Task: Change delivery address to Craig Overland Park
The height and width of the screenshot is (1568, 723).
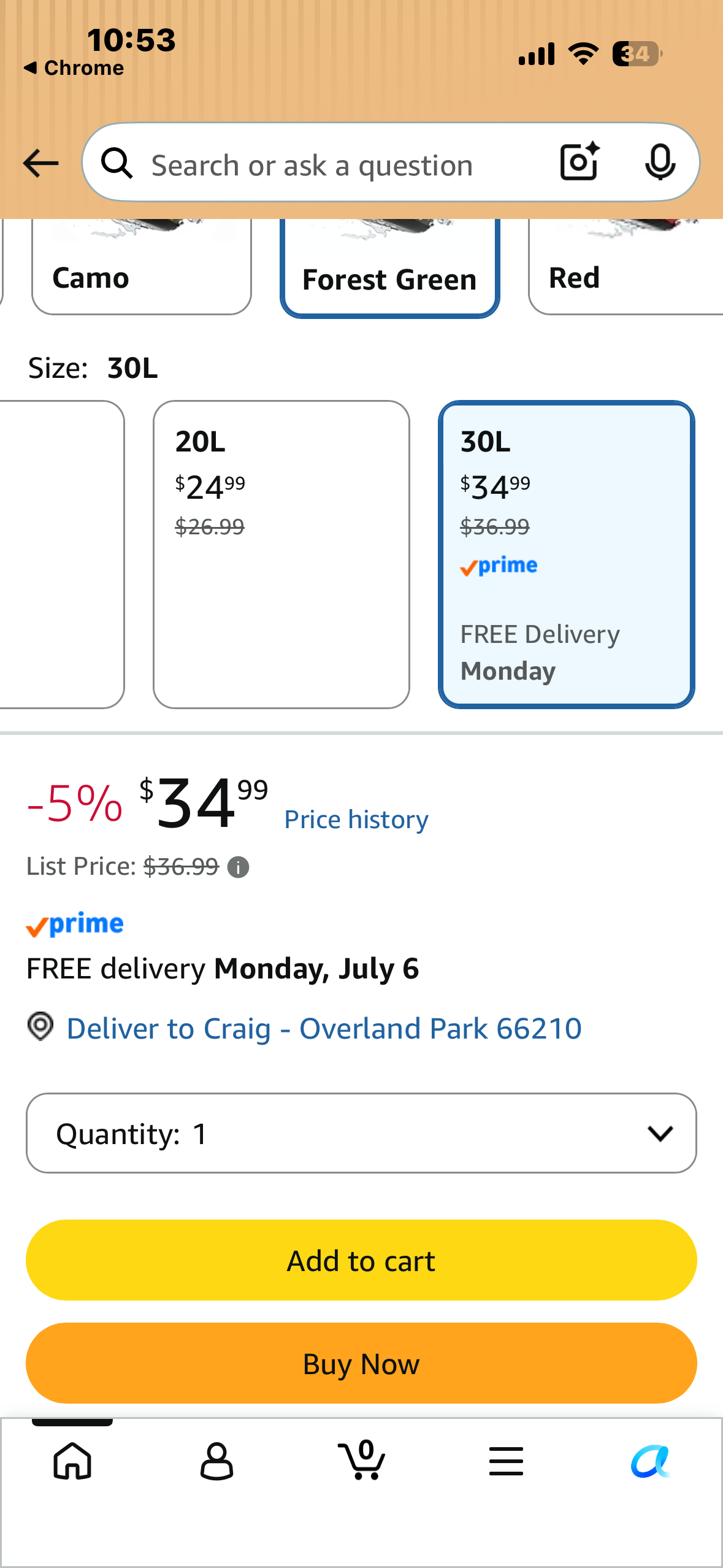Action: [x=324, y=1029]
